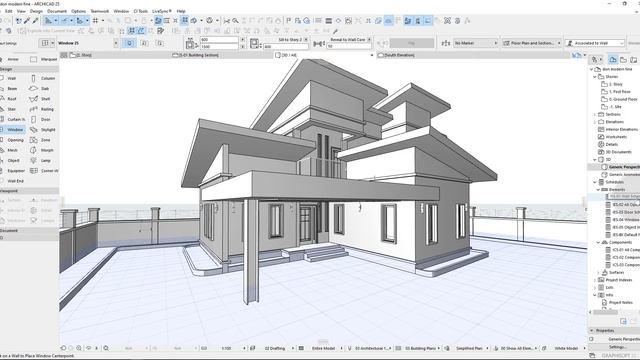
Task: Click the window width input field showing 600
Action: (219, 40)
